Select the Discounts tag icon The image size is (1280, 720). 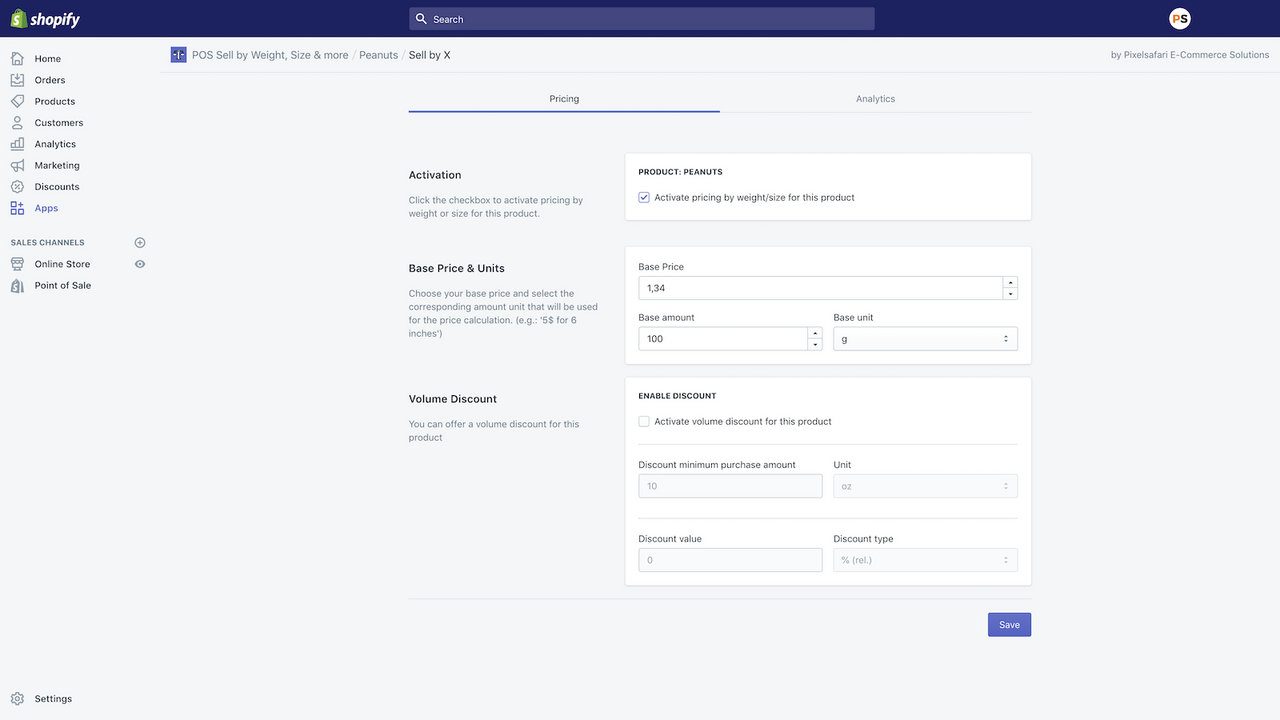(17, 186)
